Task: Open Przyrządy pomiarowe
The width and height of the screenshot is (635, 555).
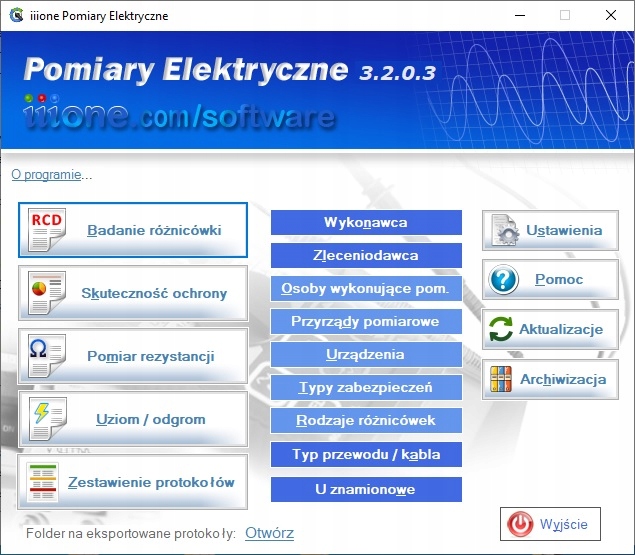Action: tap(366, 321)
